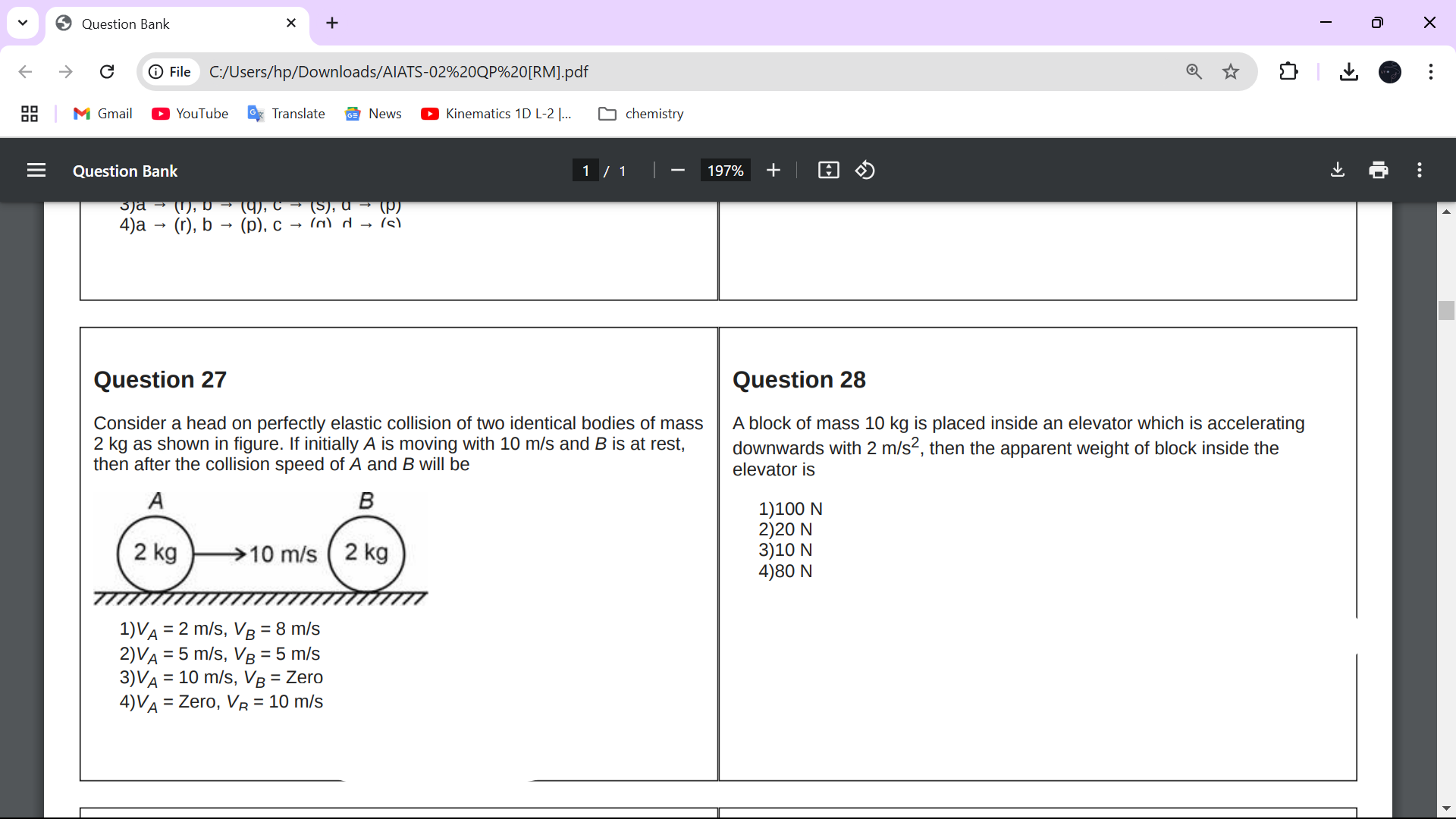Click the print icon in toolbar
Screen dimensions: 1456x819
pos(1378,170)
